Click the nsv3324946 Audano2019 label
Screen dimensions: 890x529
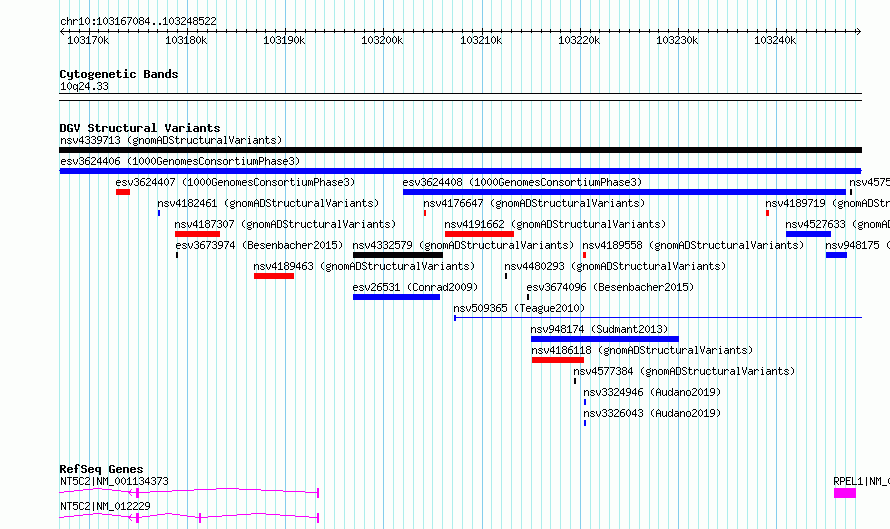[652, 392]
